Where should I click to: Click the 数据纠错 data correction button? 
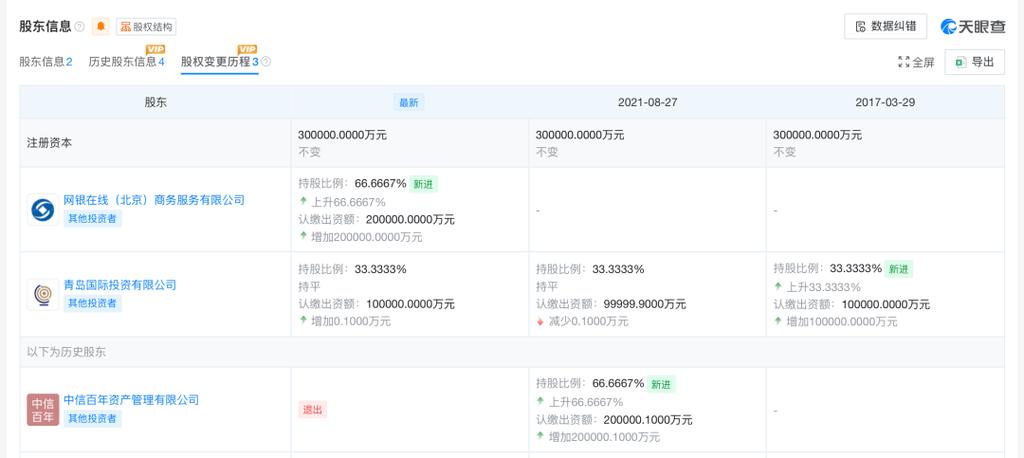pyautogui.click(x=885, y=26)
